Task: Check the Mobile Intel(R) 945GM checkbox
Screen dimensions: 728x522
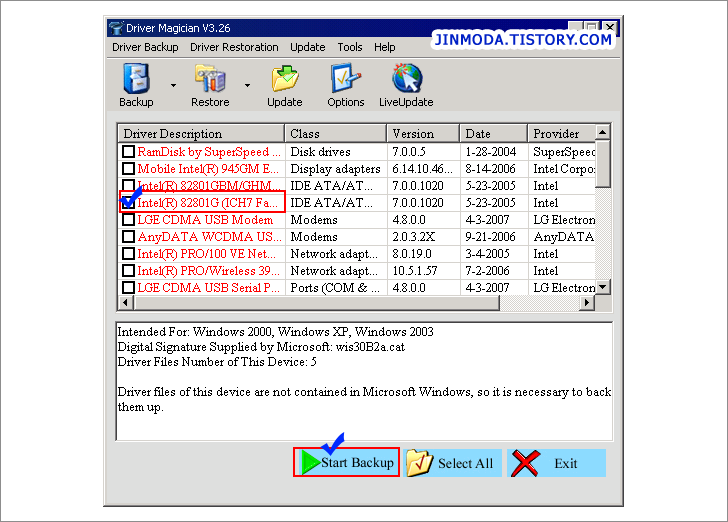Action: [x=128, y=168]
